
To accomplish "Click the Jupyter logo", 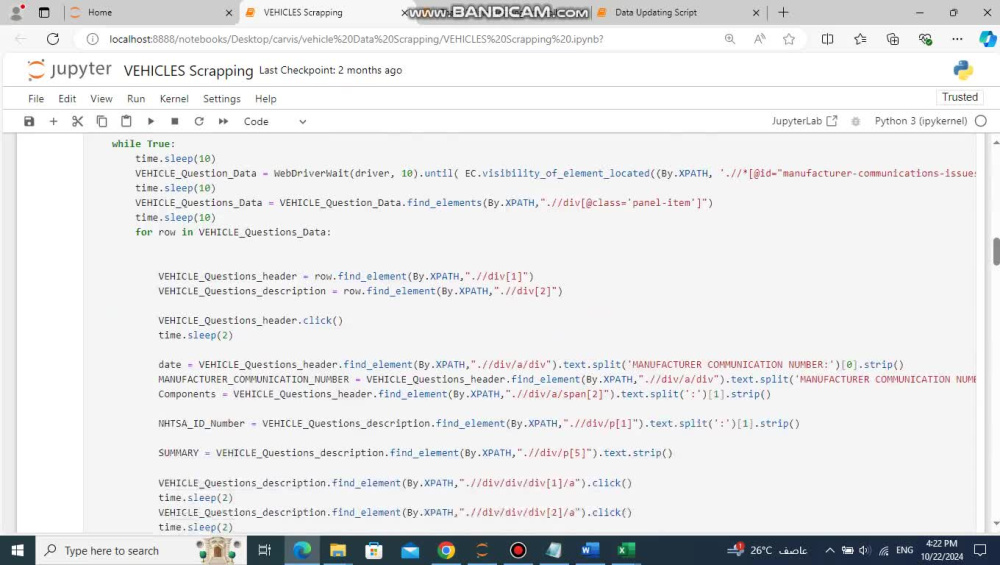I will [70, 70].
